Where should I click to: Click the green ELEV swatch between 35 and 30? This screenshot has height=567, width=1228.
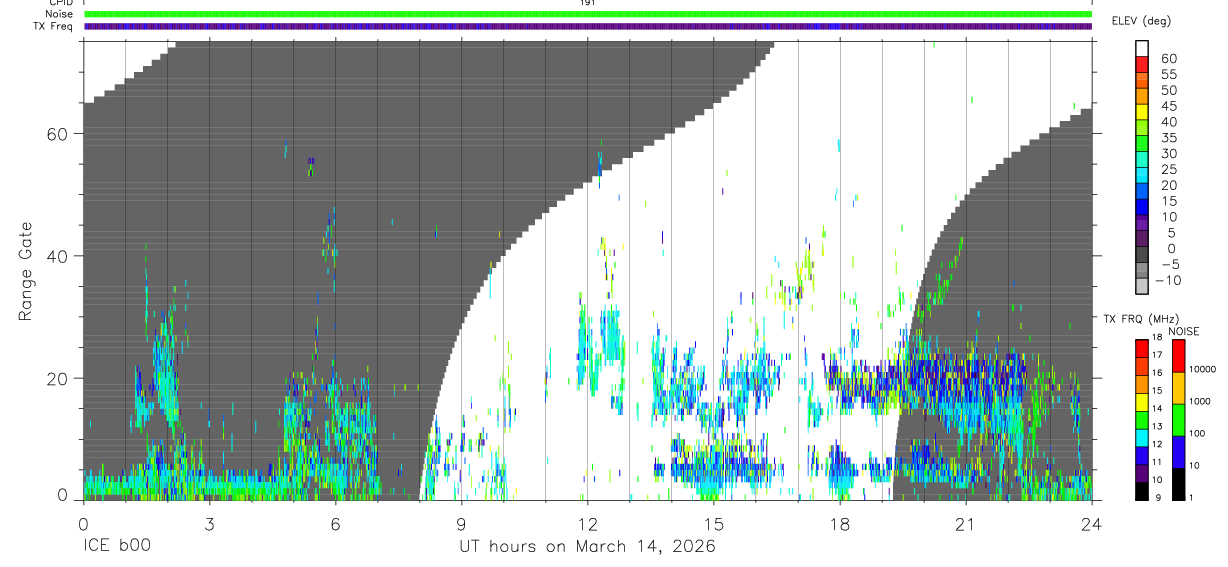pos(1142,143)
